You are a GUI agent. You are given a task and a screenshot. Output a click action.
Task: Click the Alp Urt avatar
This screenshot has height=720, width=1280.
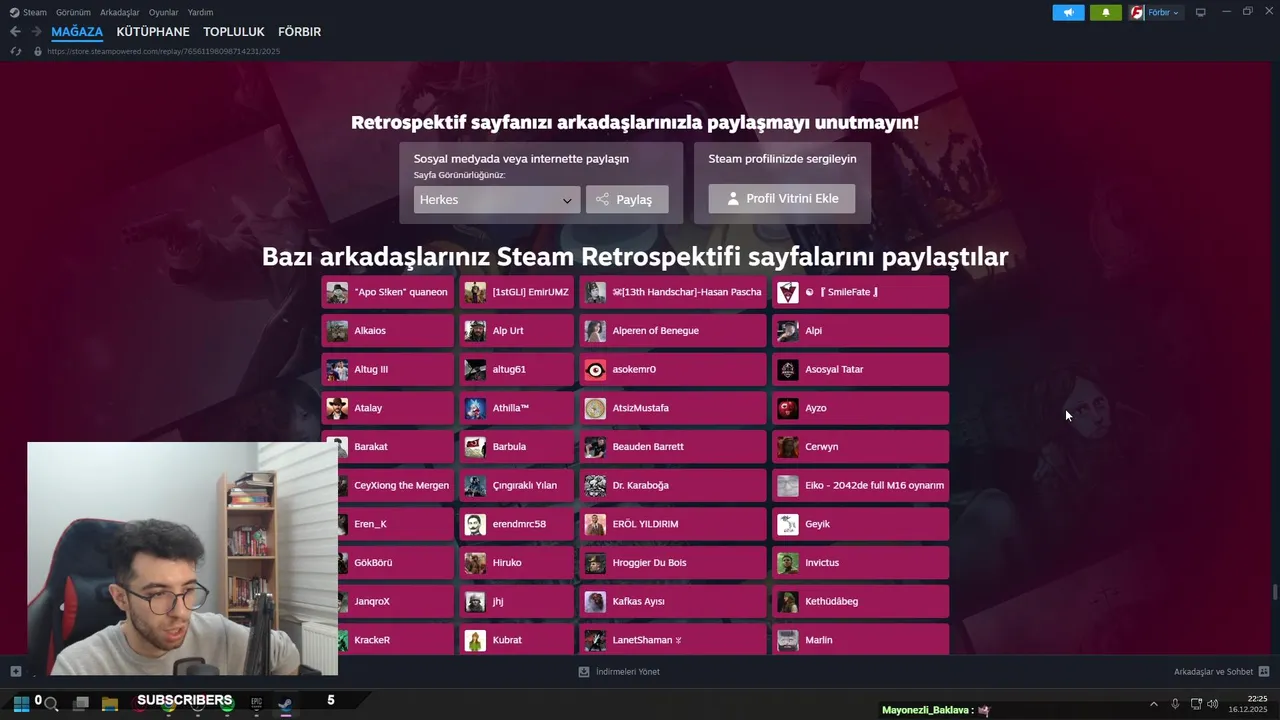click(x=476, y=331)
